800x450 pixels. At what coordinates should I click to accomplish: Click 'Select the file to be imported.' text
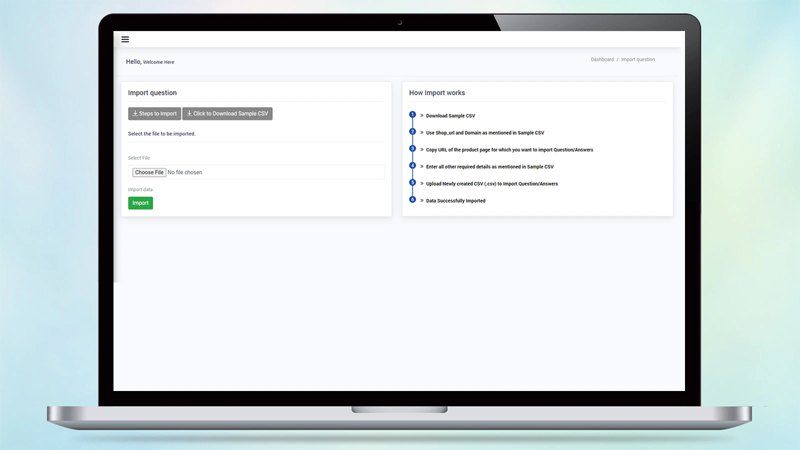pyautogui.click(x=161, y=134)
